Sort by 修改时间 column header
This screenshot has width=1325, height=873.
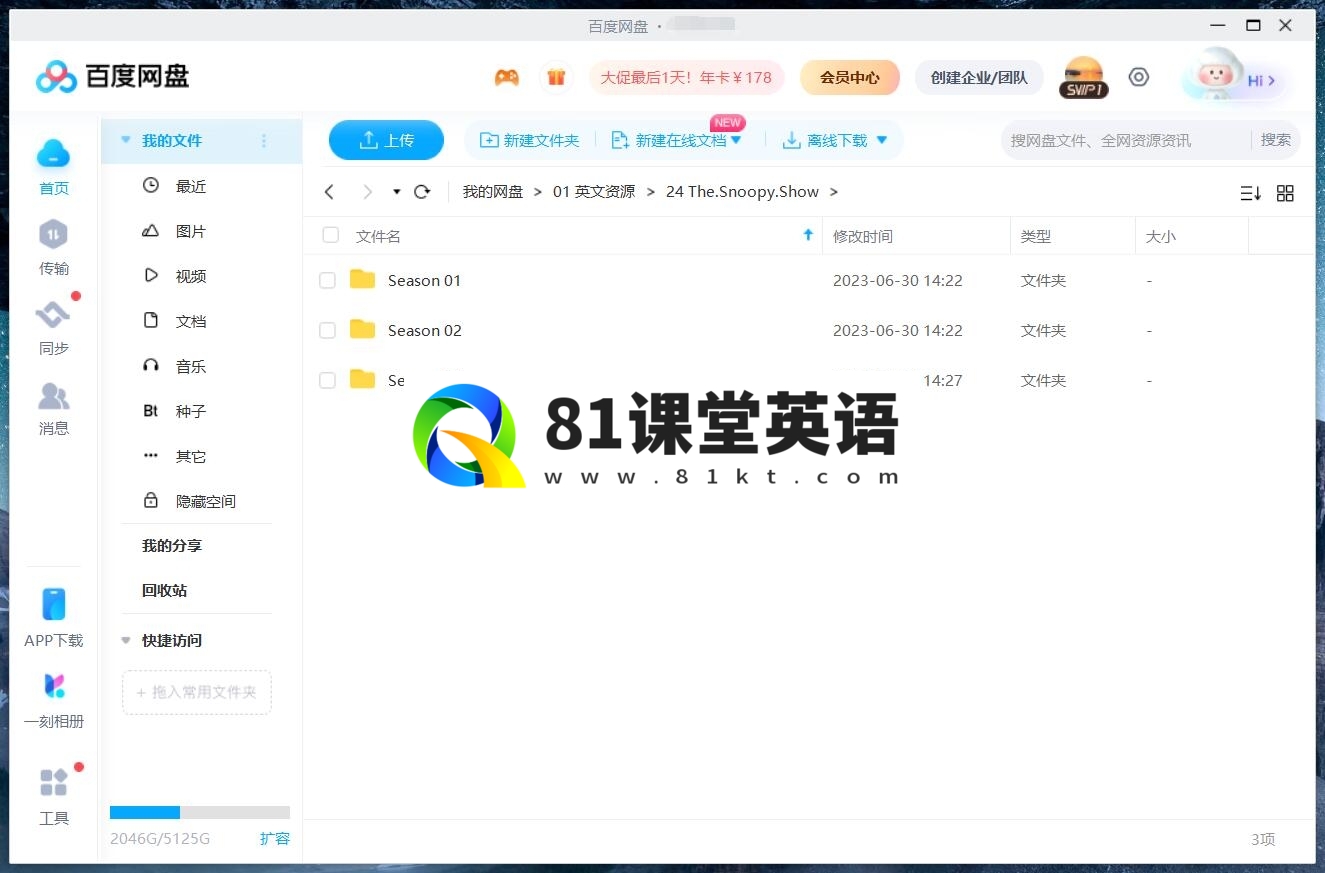pos(863,237)
